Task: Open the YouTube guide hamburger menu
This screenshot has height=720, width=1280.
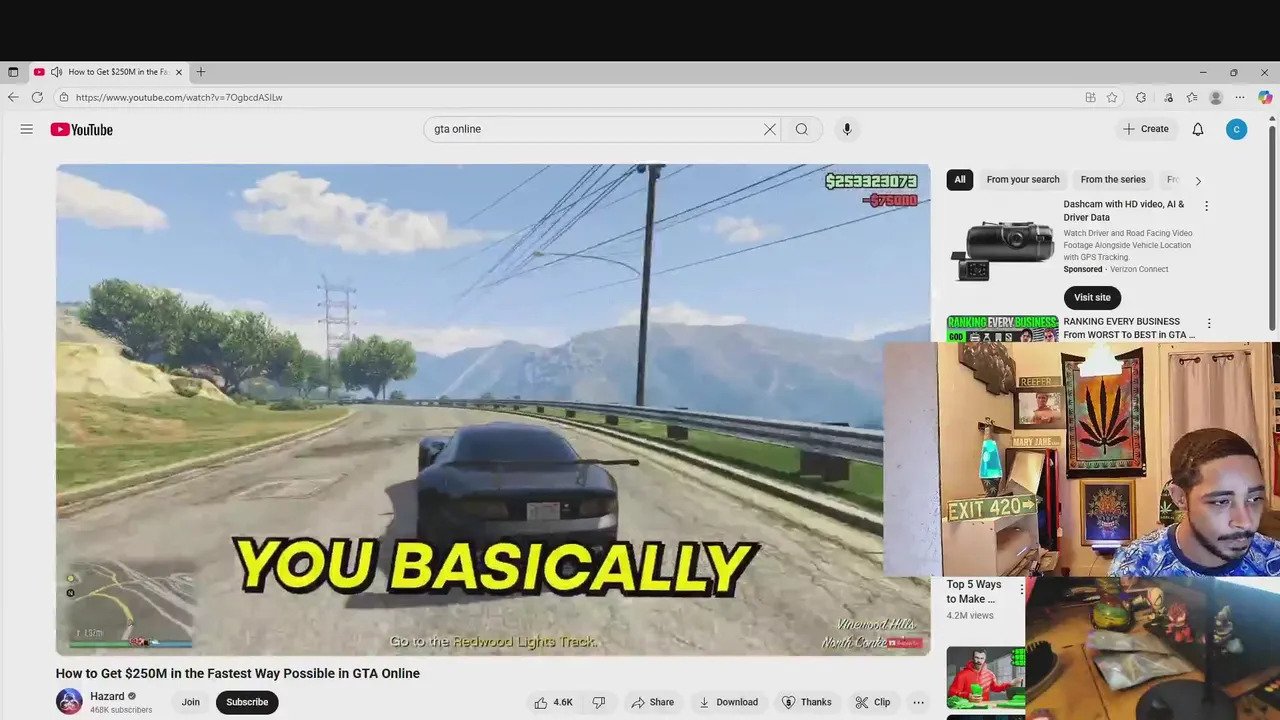Action: pyautogui.click(x=27, y=129)
